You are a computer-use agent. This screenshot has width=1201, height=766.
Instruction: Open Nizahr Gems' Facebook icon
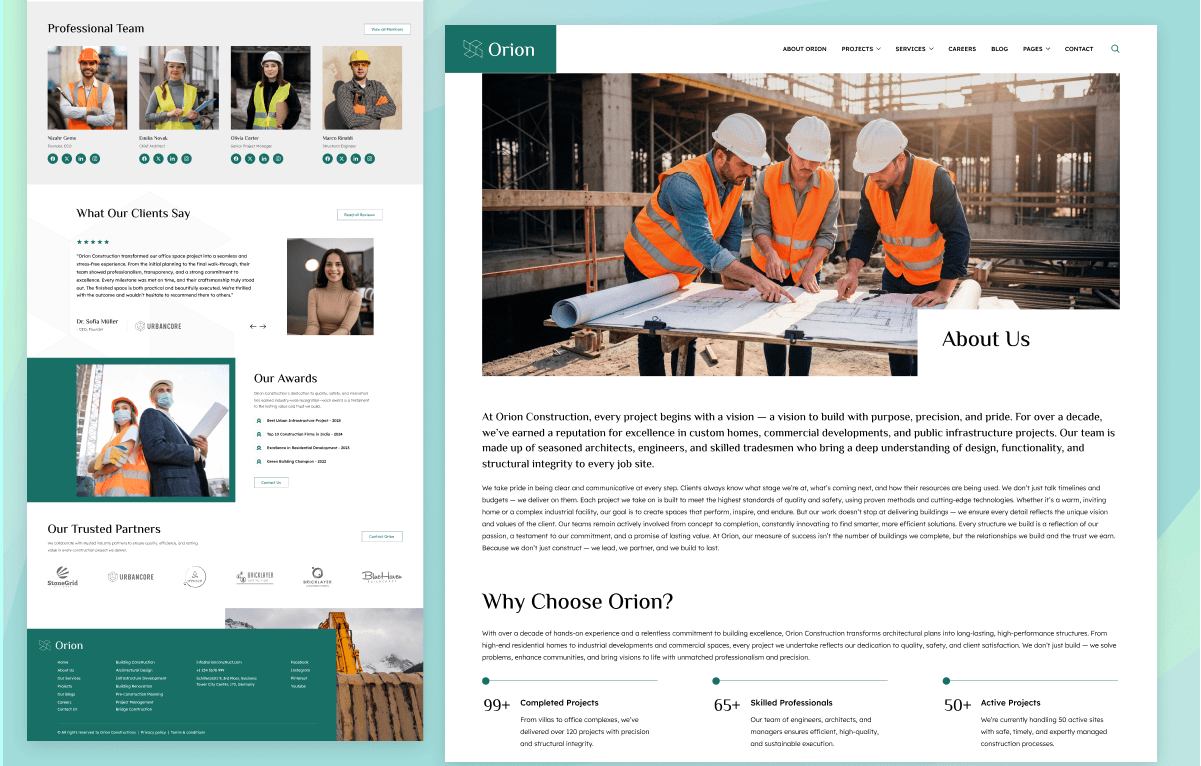tap(52, 159)
